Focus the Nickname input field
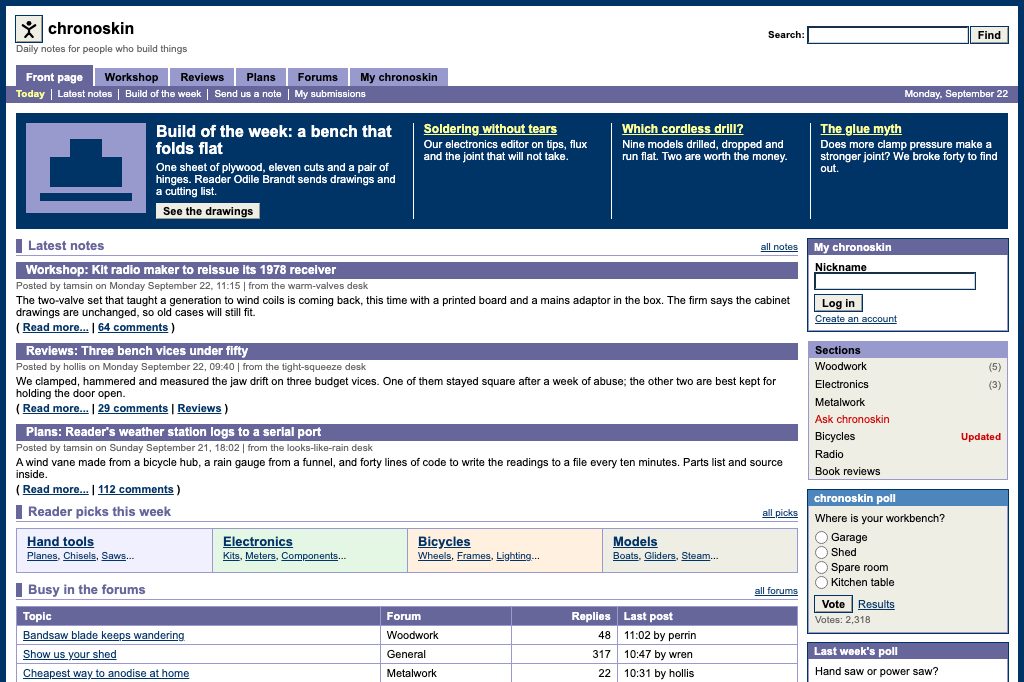 click(x=895, y=282)
